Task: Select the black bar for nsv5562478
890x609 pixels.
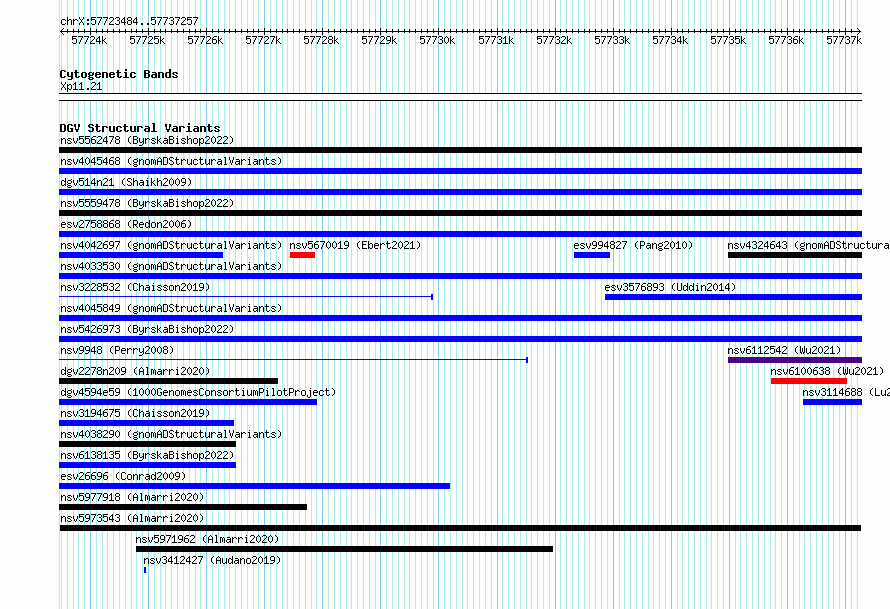Action: tap(460, 150)
